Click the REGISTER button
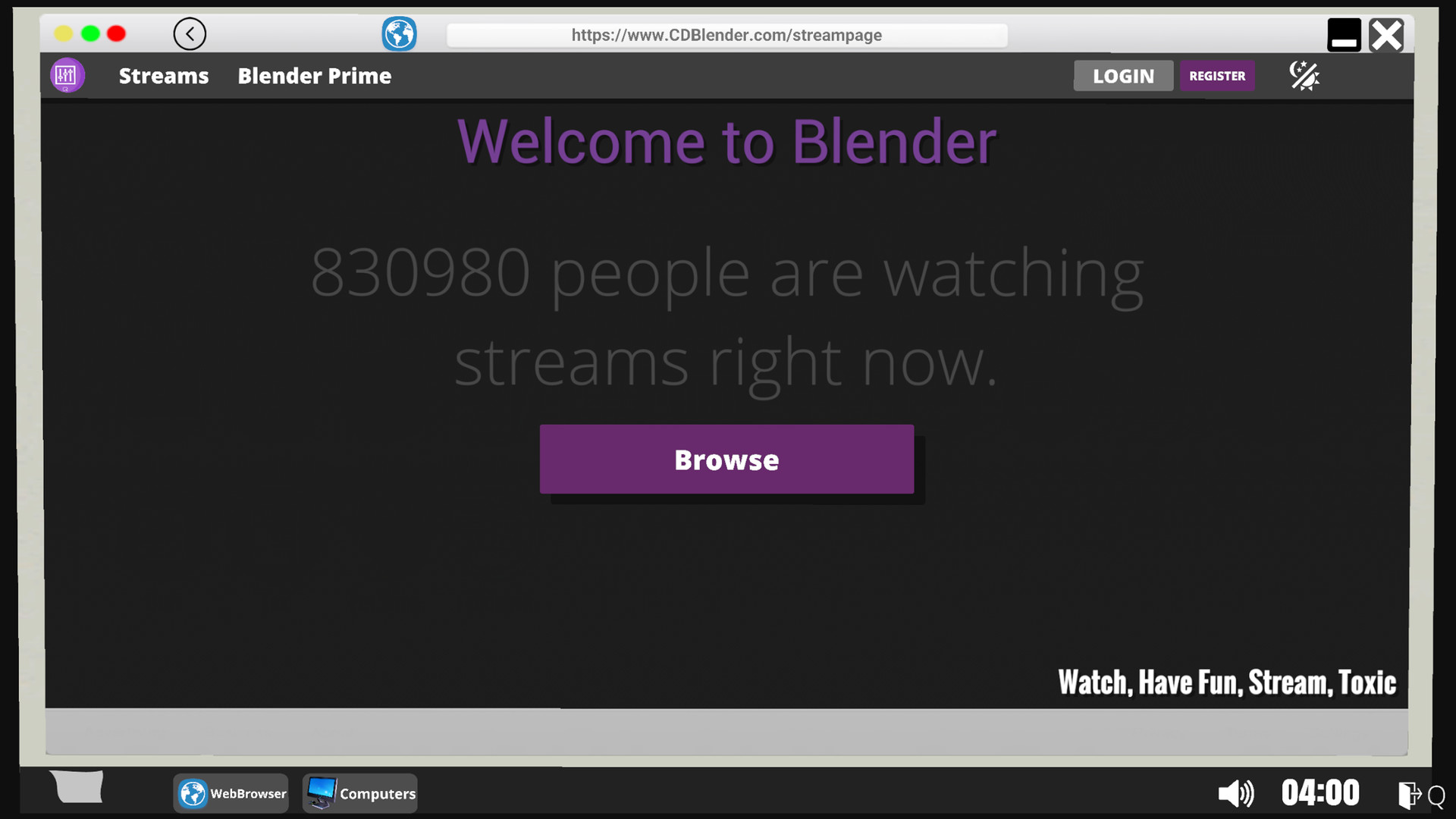Image resolution: width=1456 pixels, height=819 pixels. pyautogui.click(x=1217, y=75)
